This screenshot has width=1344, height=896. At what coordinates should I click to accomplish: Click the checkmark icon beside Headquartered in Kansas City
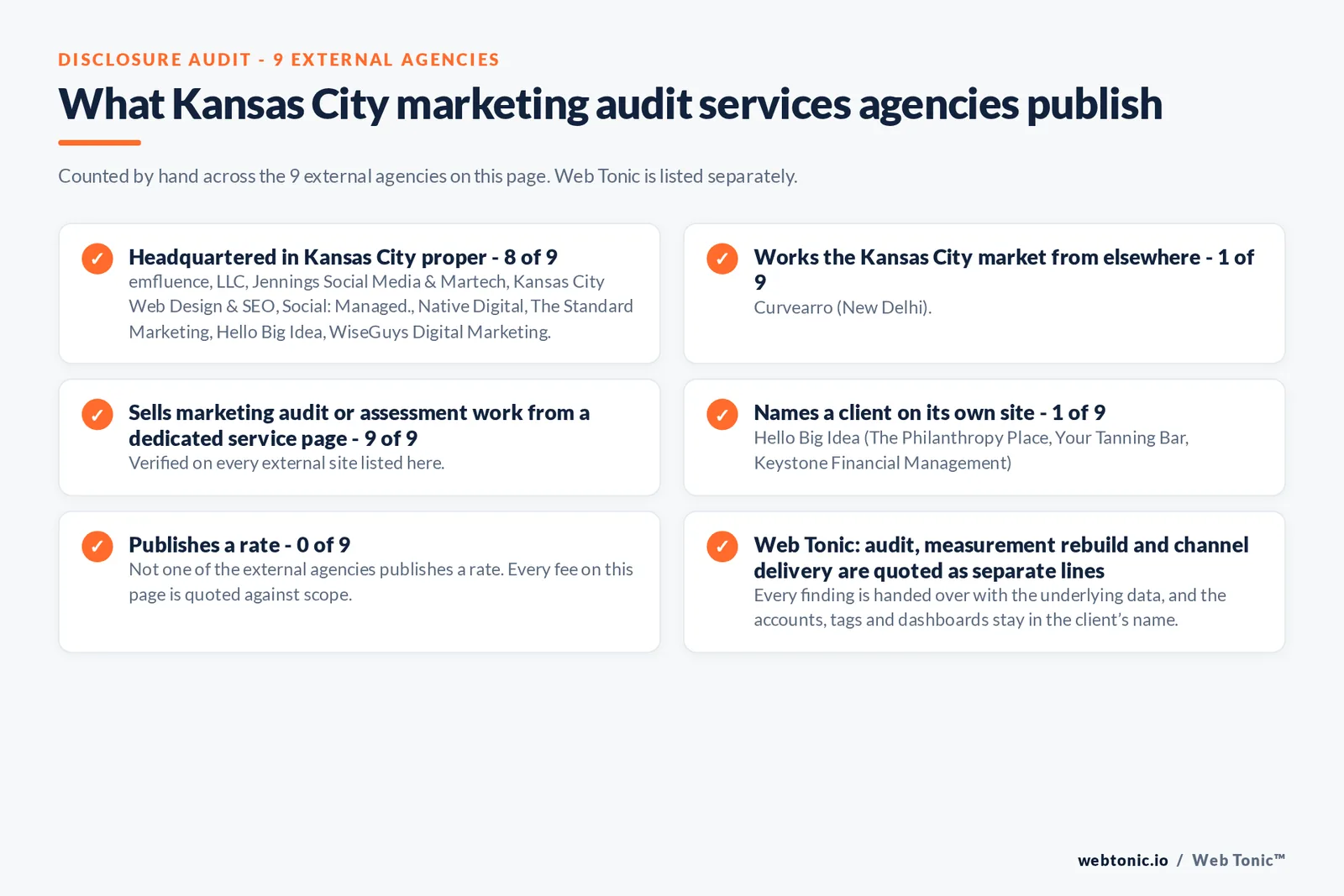click(x=97, y=259)
